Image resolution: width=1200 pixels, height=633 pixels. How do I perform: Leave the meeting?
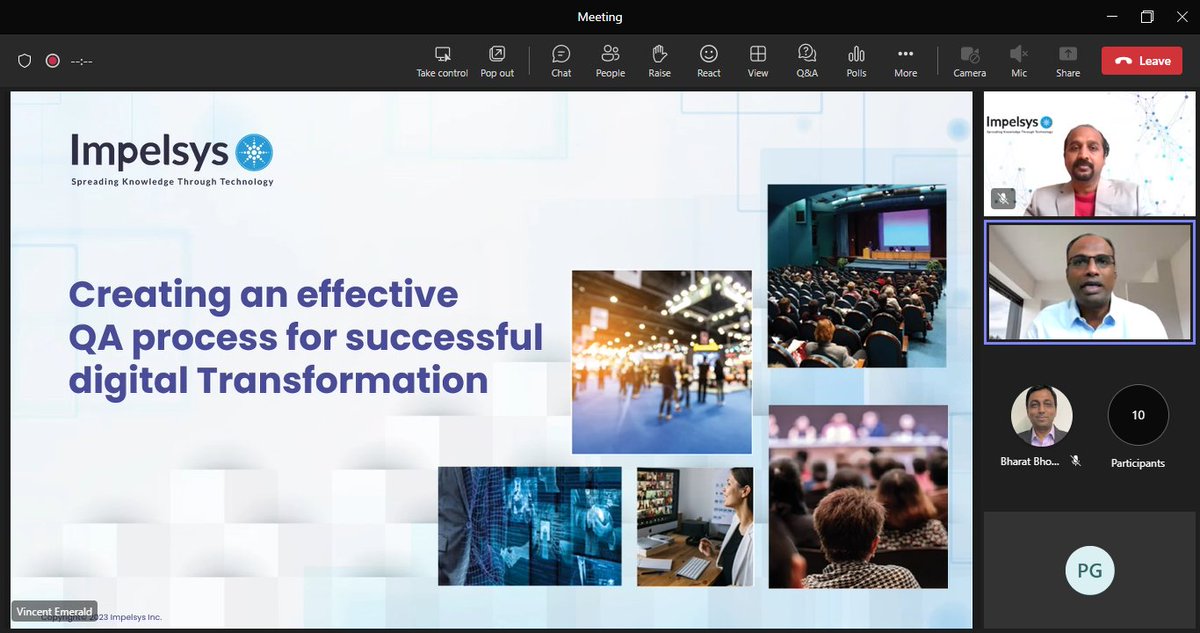pyautogui.click(x=1141, y=60)
